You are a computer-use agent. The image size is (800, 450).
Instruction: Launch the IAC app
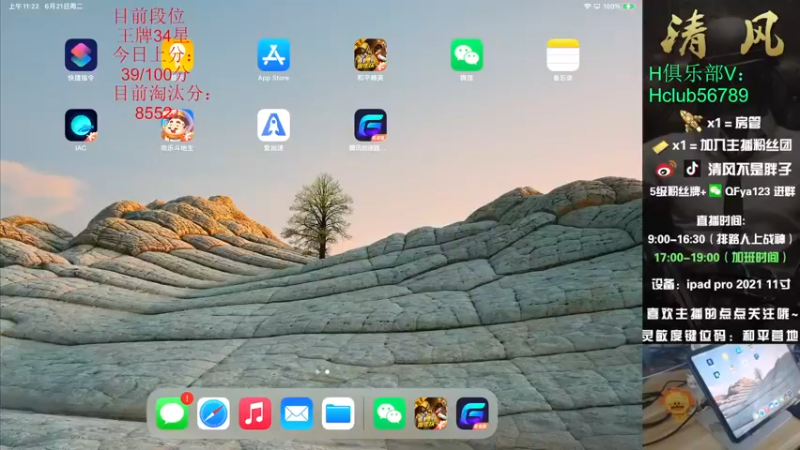click(x=81, y=125)
